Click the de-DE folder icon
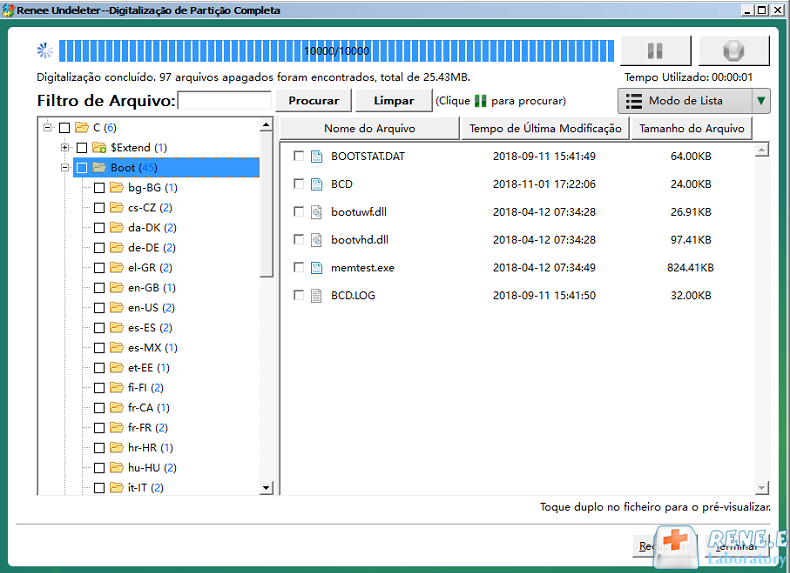Viewport: 790px width, 573px height. [117, 247]
